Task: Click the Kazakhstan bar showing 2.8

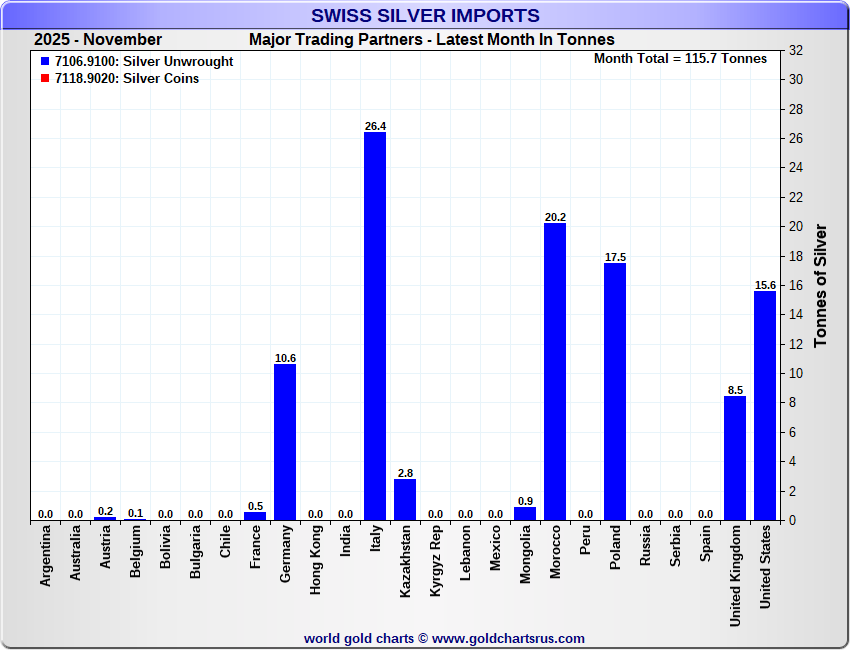Action: (405, 500)
